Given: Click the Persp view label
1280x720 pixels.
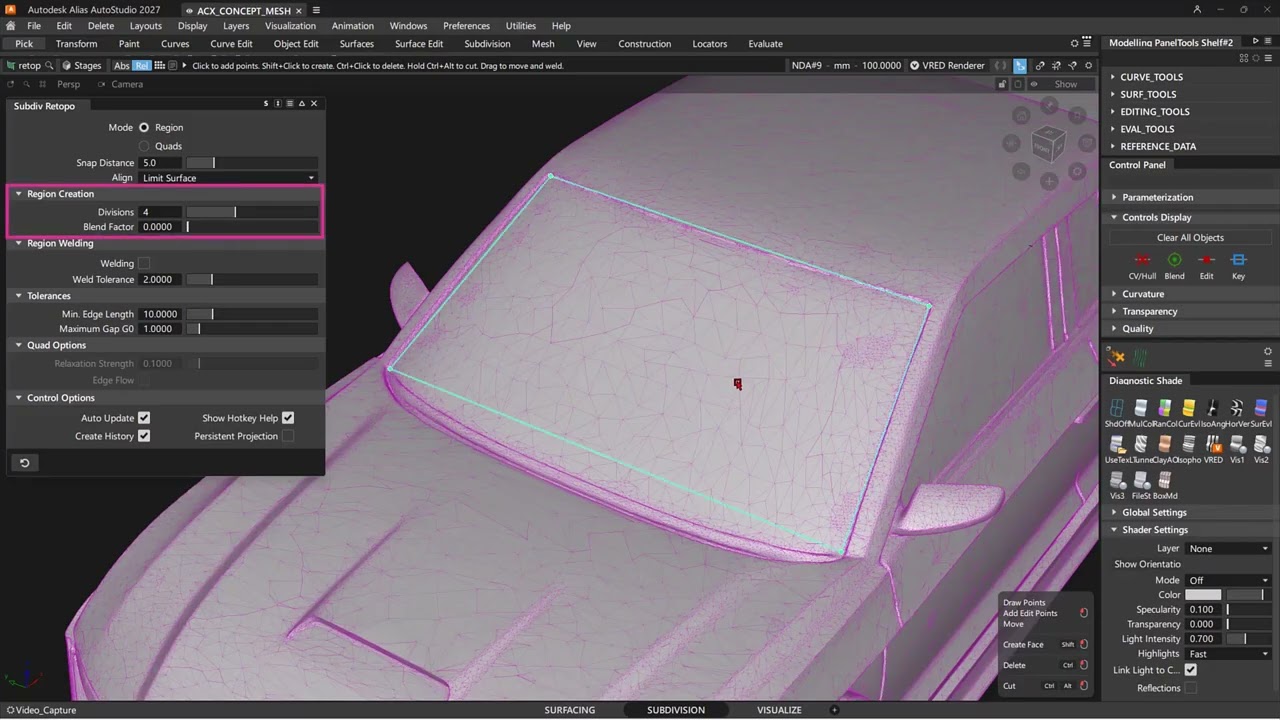Looking at the screenshot, I should (x=68, y=84).
